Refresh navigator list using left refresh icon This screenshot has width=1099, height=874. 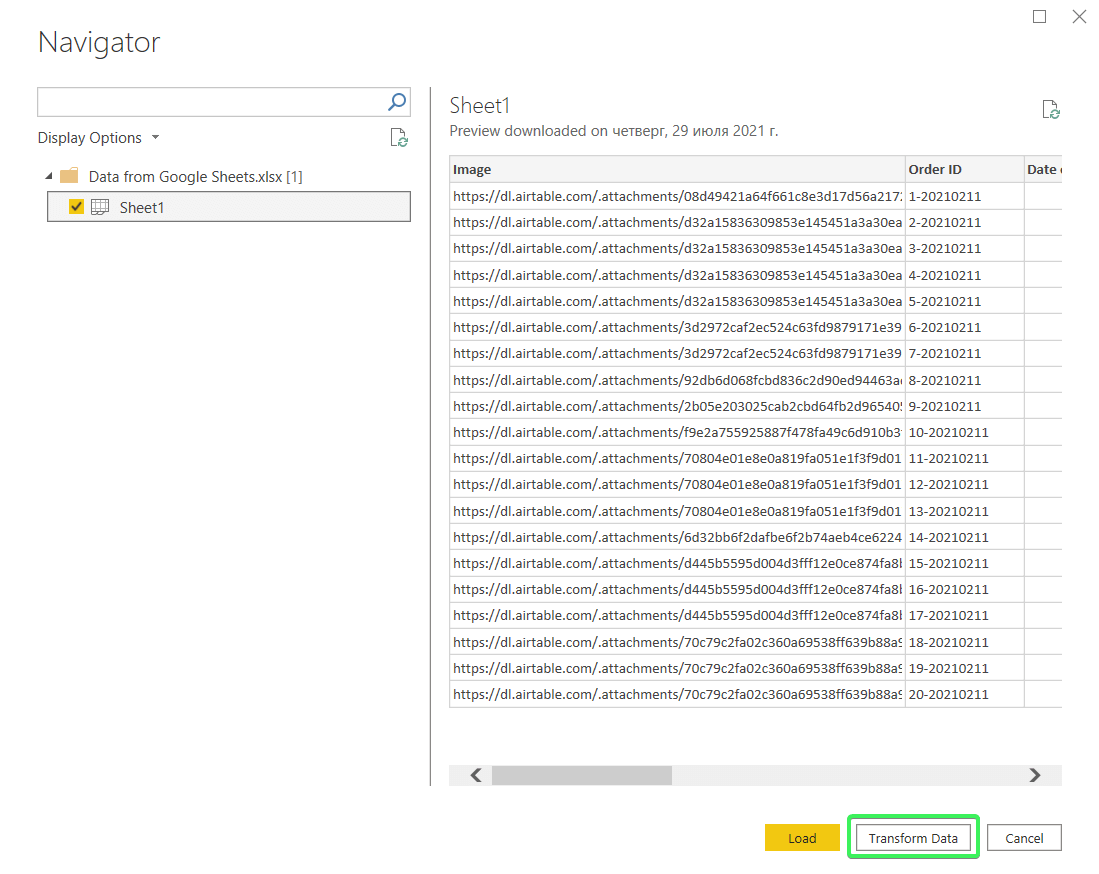click(x=399, y=137)
